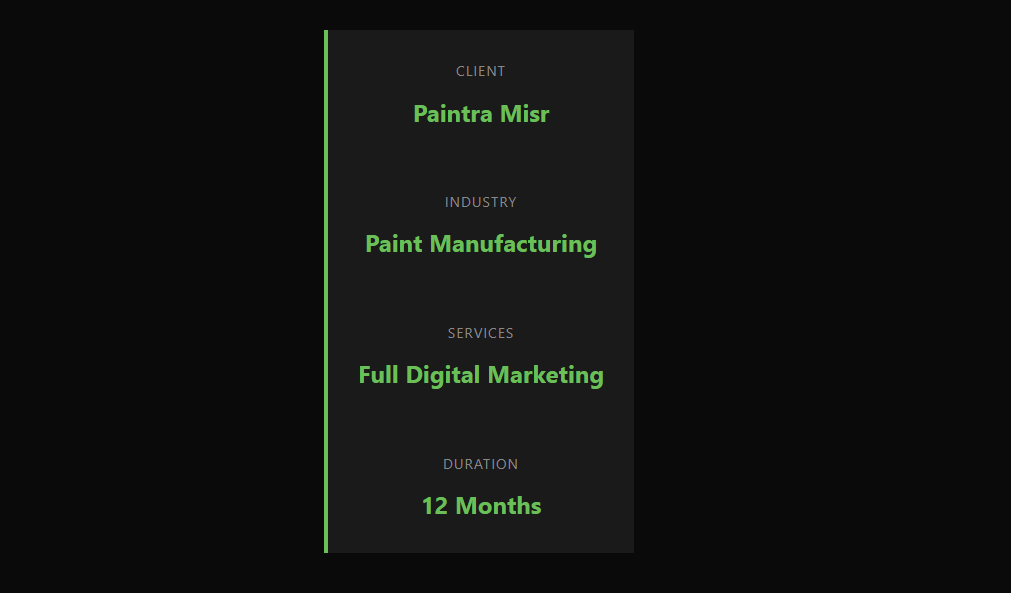This screenshot has height=593, width=1011.
Task: Click empty card space between Industry and Services
Action: (x=481, y=291)
